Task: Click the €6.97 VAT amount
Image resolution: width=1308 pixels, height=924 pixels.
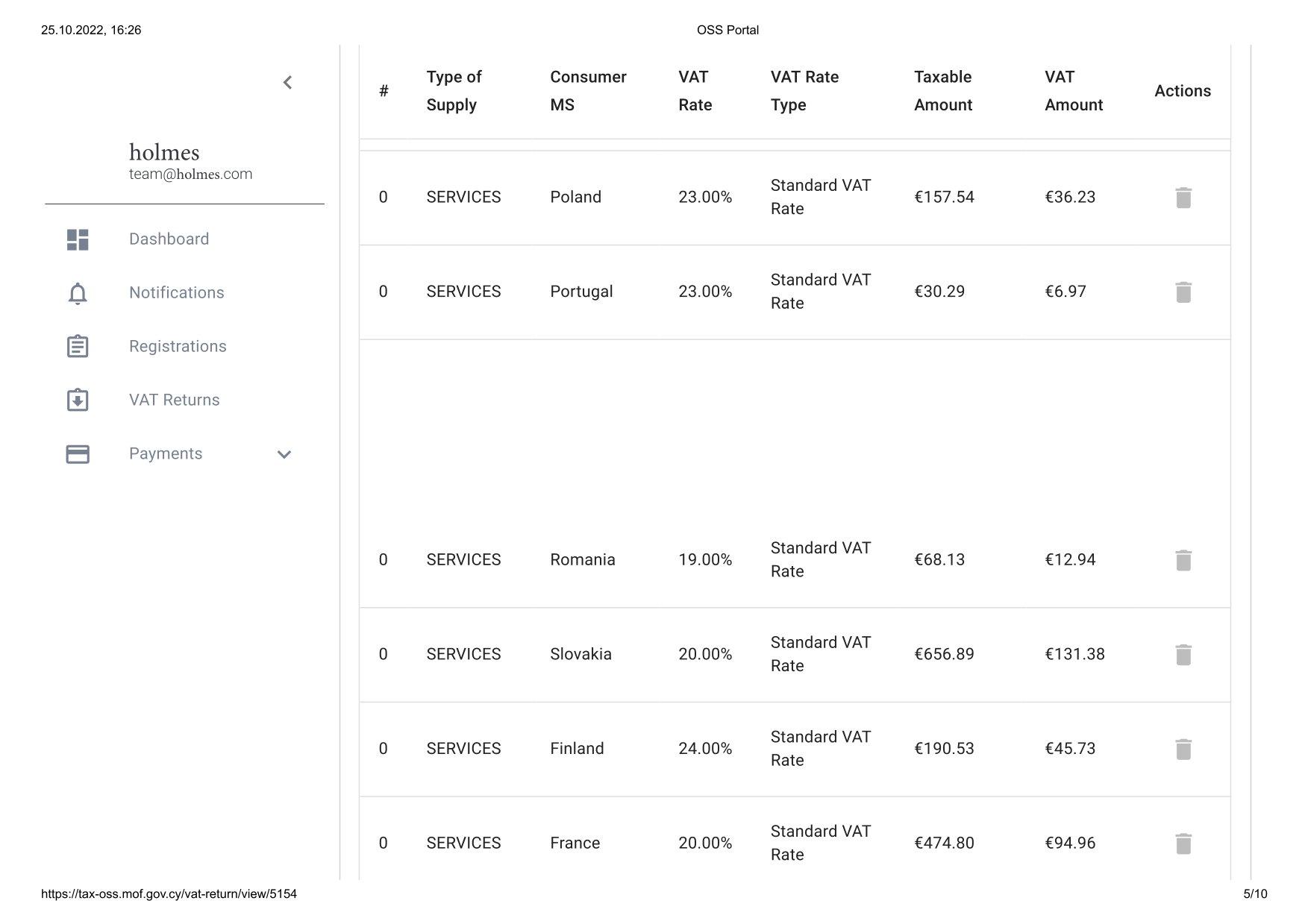Action: pyautogui.click(x=1066, y=292)
